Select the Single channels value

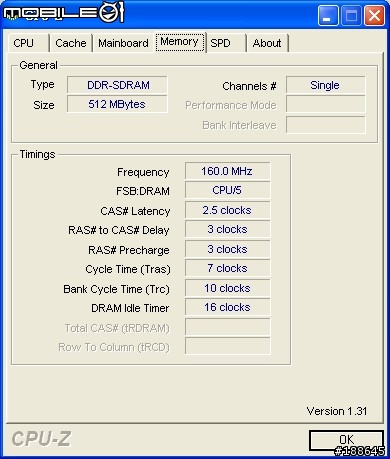click(325, 85)
